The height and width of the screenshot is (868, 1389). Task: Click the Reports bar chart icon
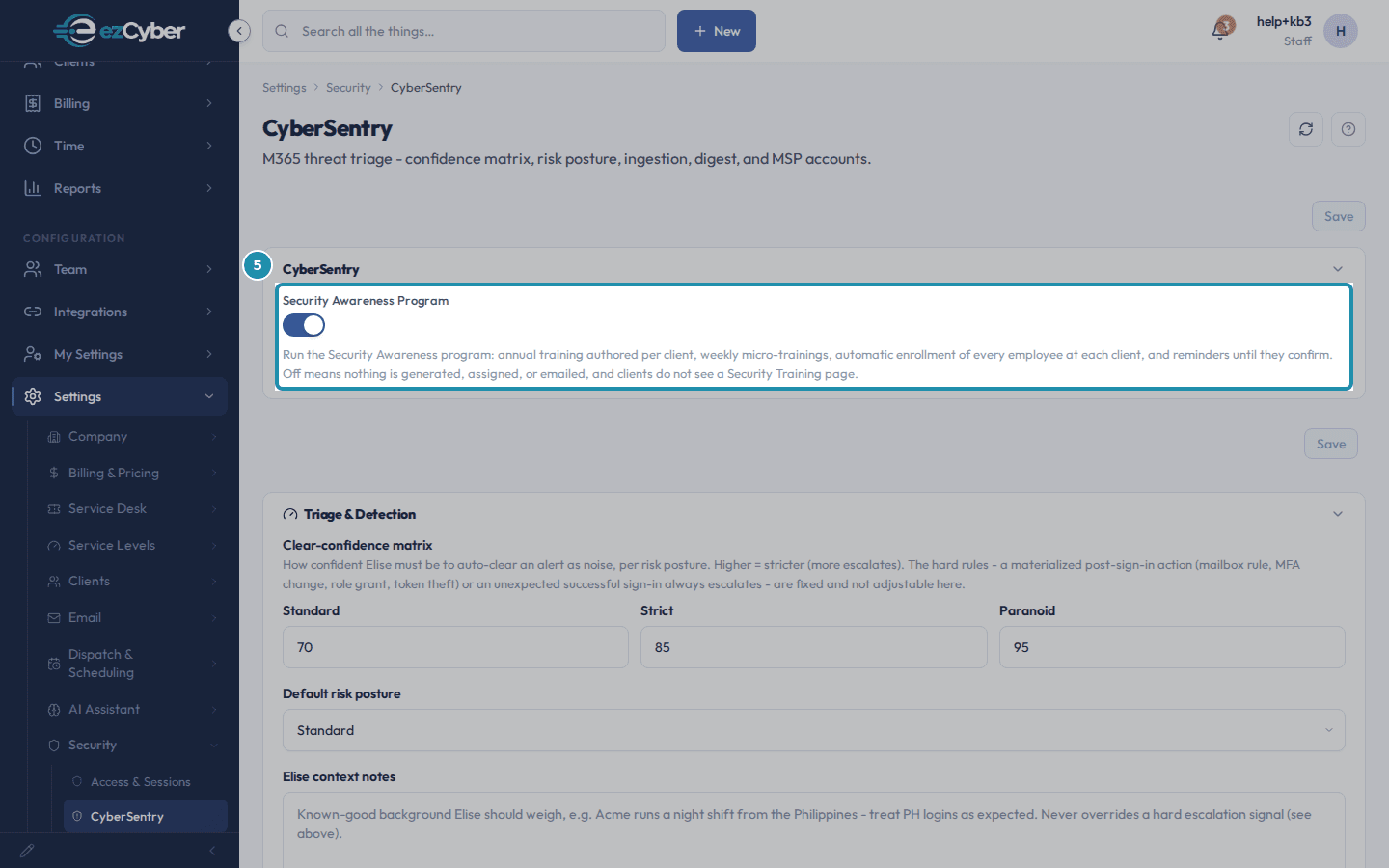33,188
